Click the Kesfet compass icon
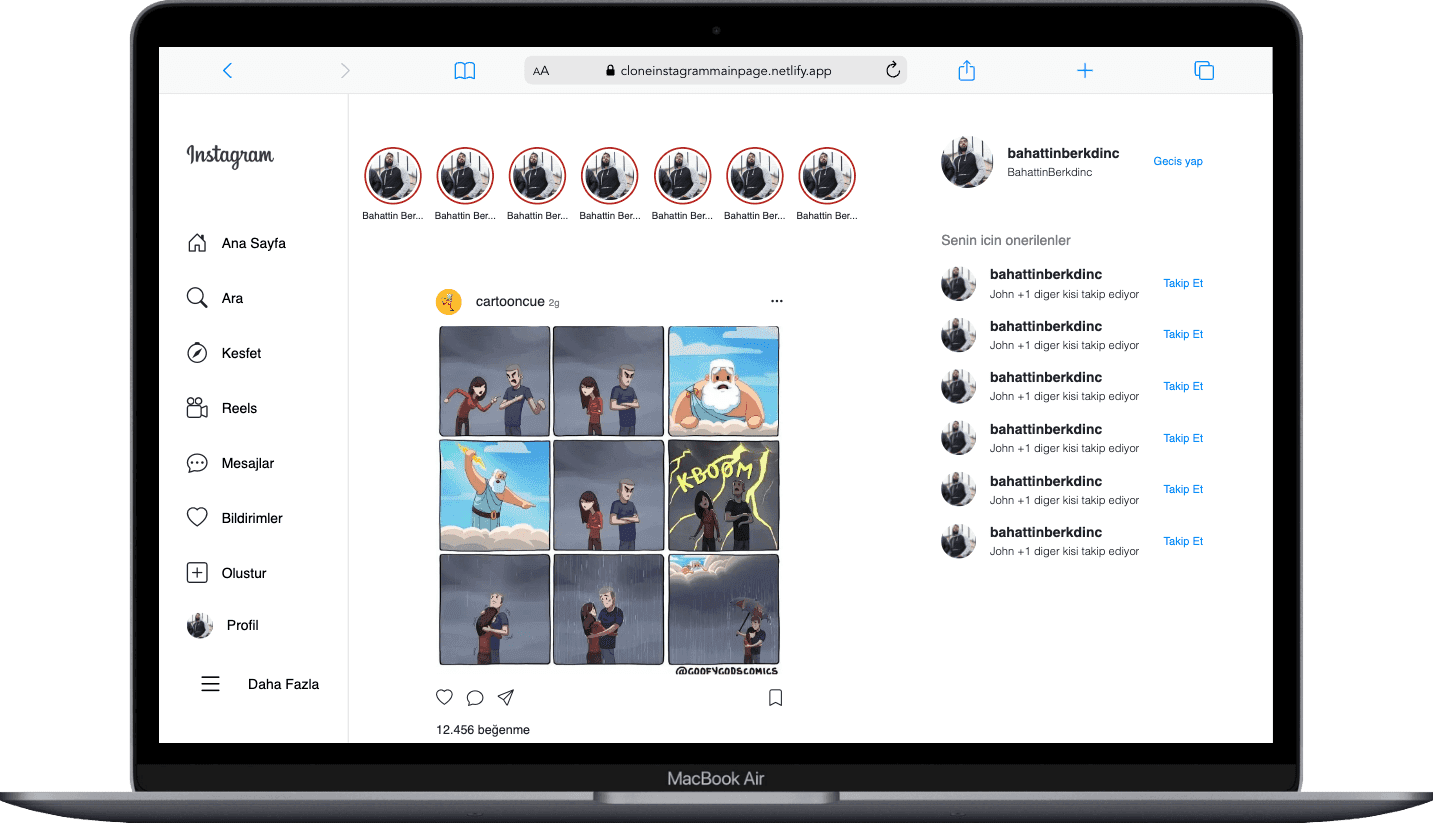The height and width of the screenshot is (823, 1433). click(197, 353)
